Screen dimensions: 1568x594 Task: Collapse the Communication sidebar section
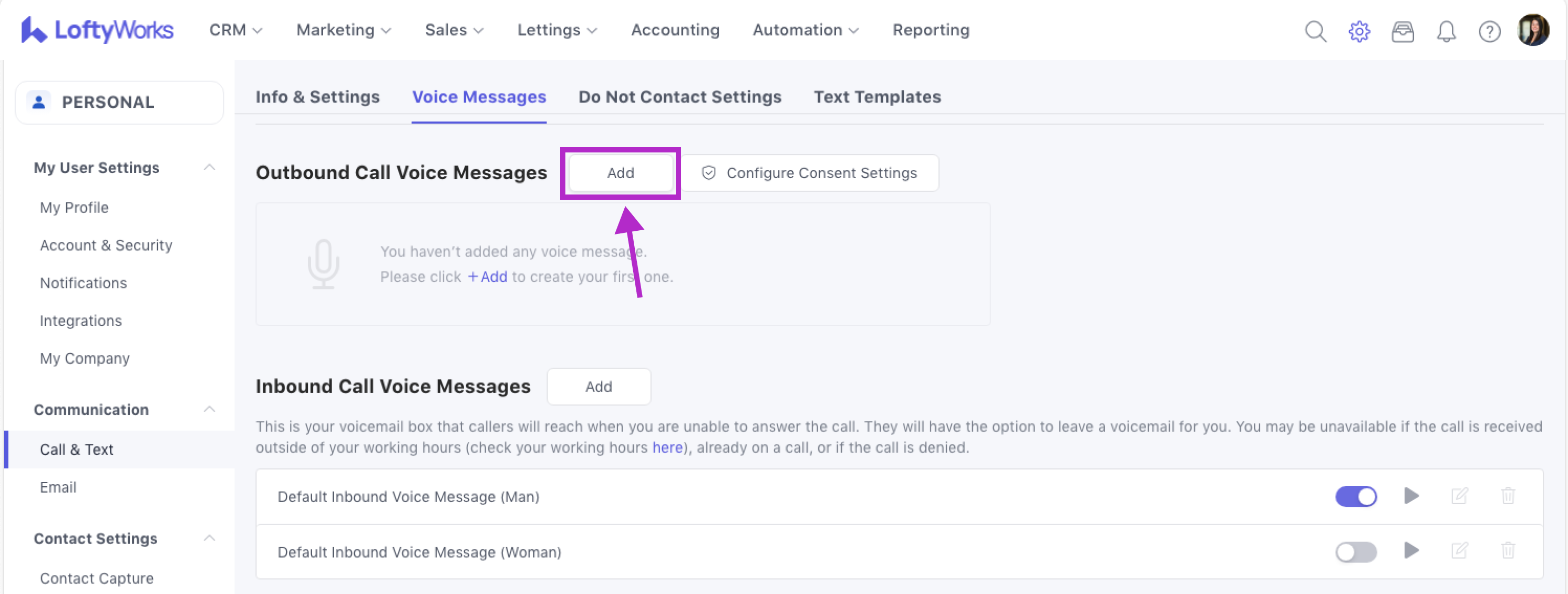209,409
